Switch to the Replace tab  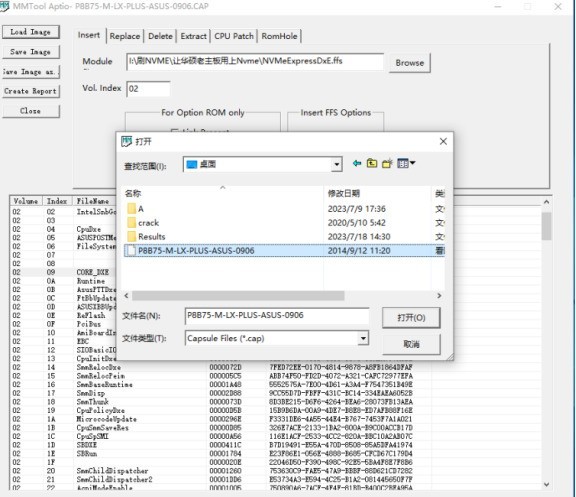pyautogui.click(x=125, y=36)
